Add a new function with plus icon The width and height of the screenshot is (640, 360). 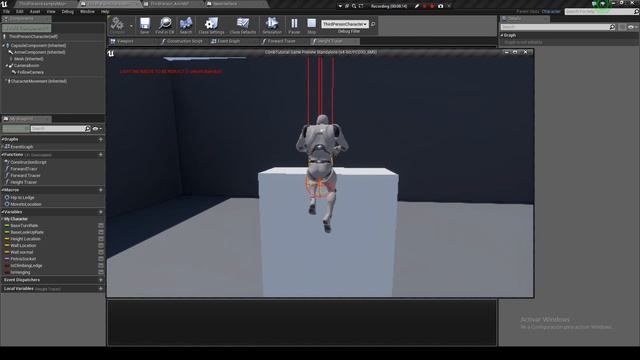click(101, 155)
